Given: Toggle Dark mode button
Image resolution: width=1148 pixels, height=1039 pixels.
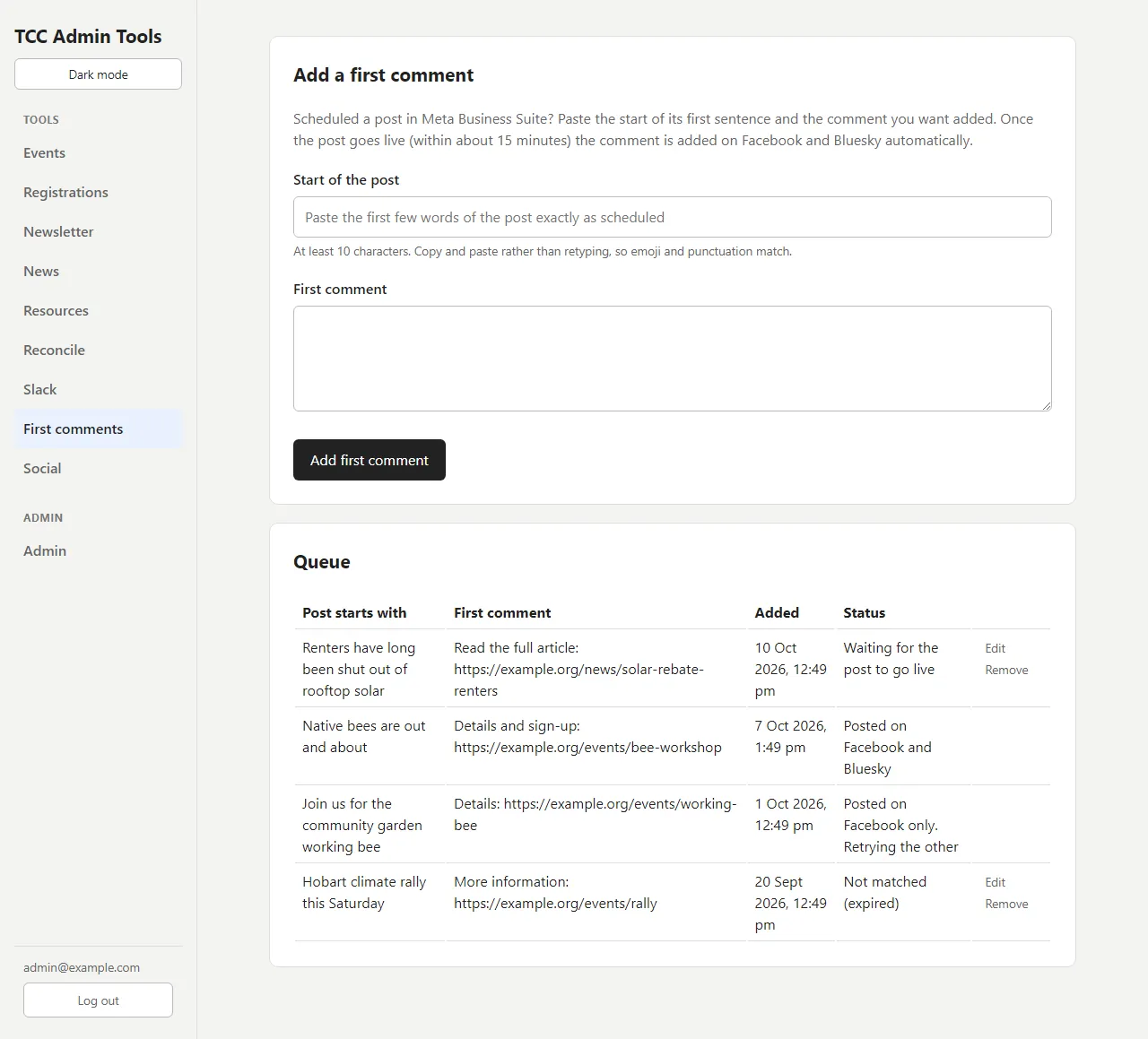Looking at the screenshot, I should [x=98, y=74].
